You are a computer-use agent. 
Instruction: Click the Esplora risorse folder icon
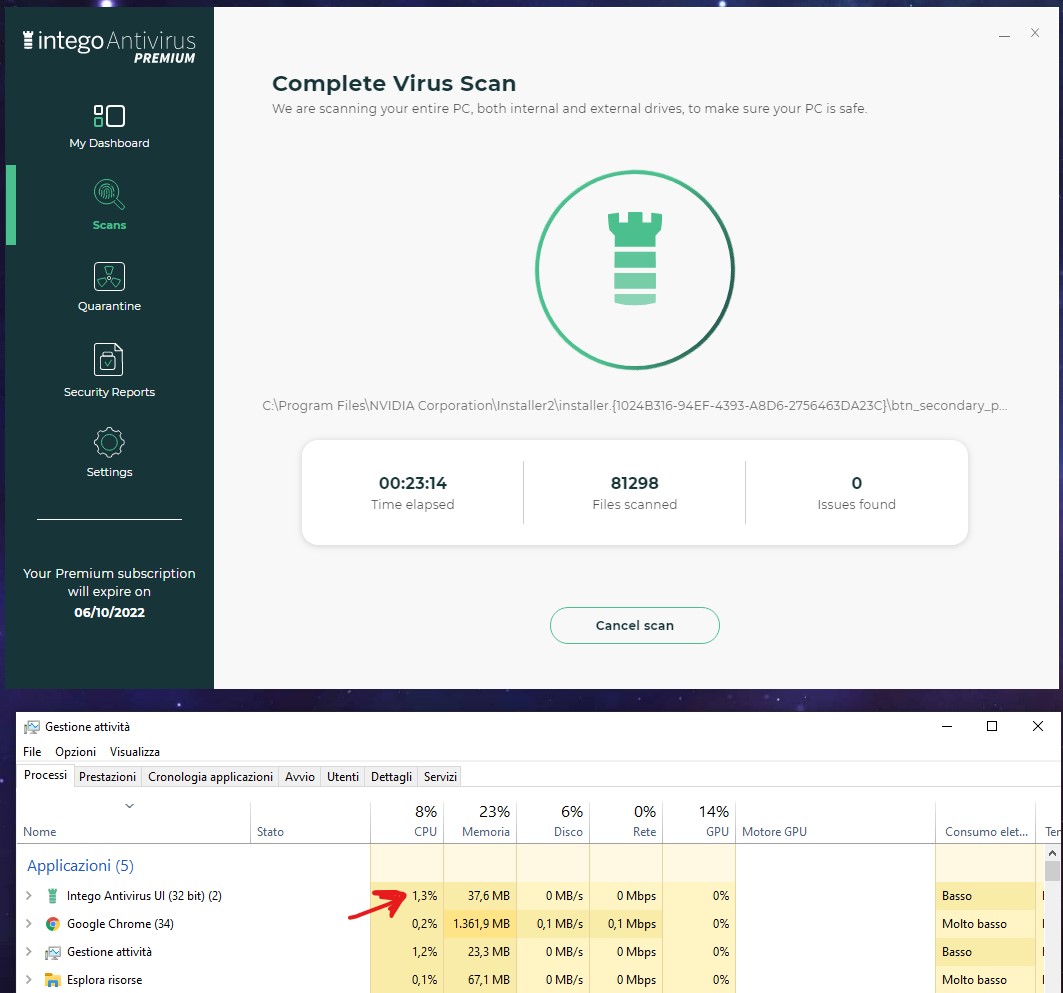[x=53, y=980]
